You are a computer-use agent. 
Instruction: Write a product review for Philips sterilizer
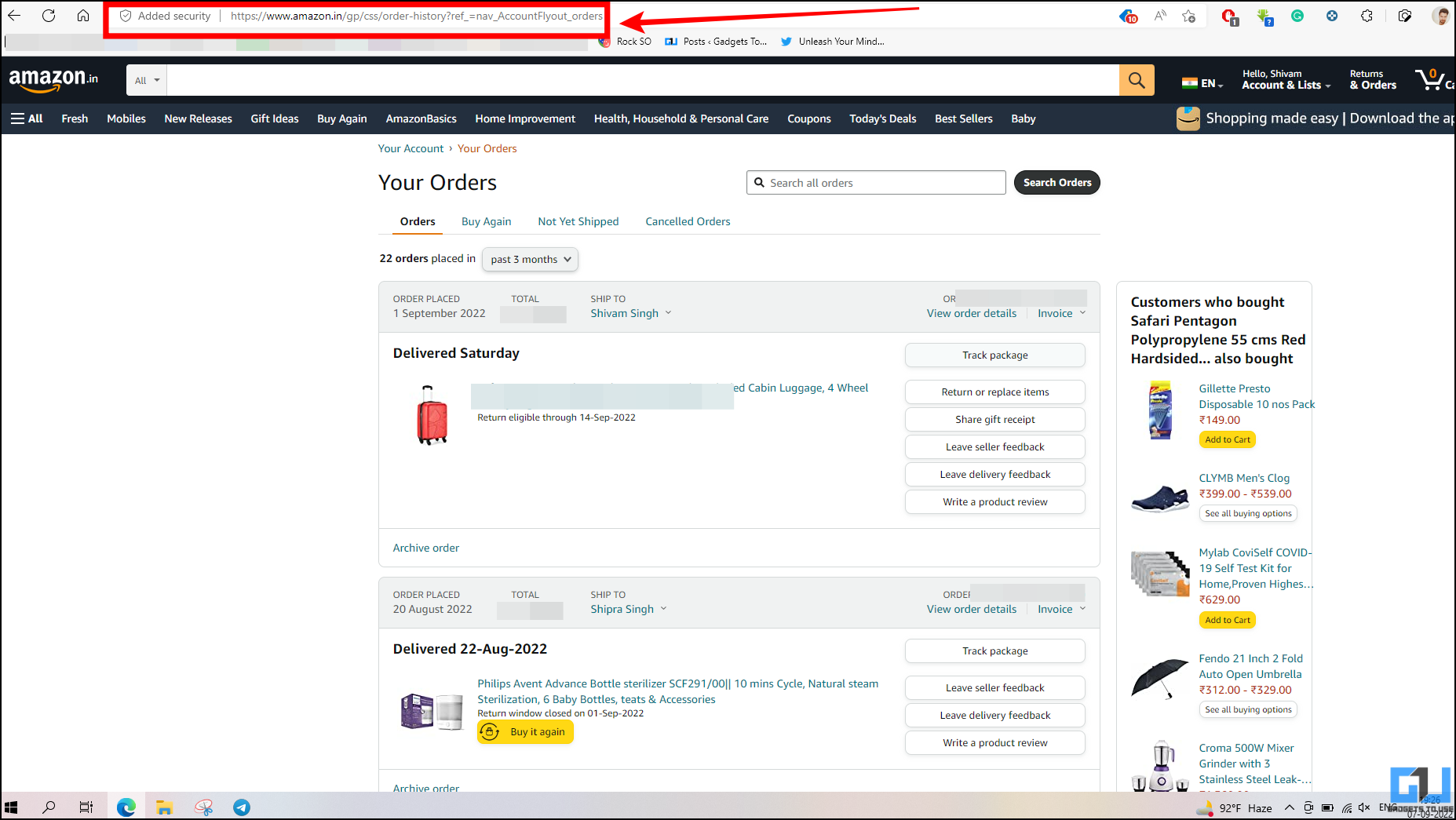click(994, 743)
